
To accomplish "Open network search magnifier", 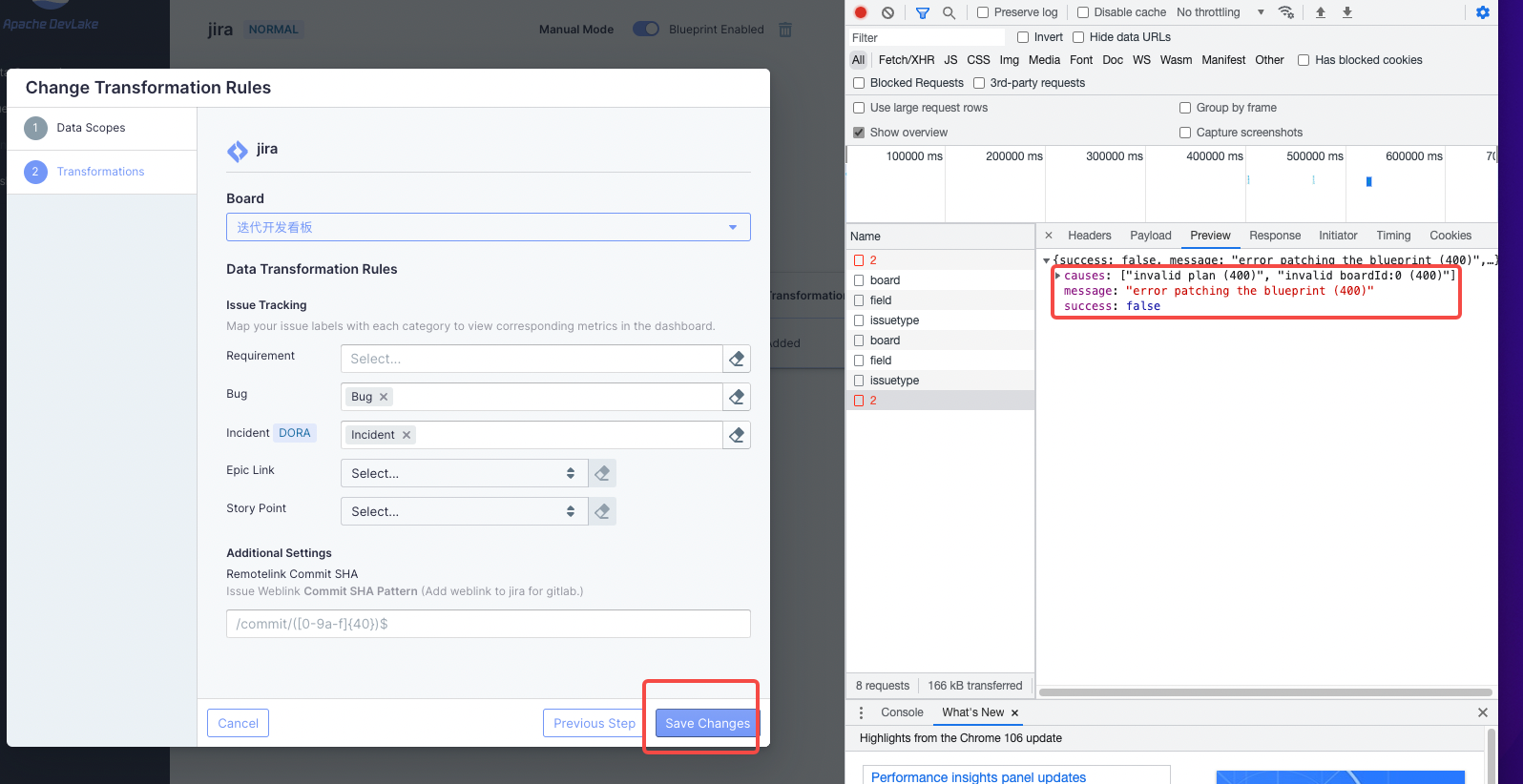I will tap(949, 12).
